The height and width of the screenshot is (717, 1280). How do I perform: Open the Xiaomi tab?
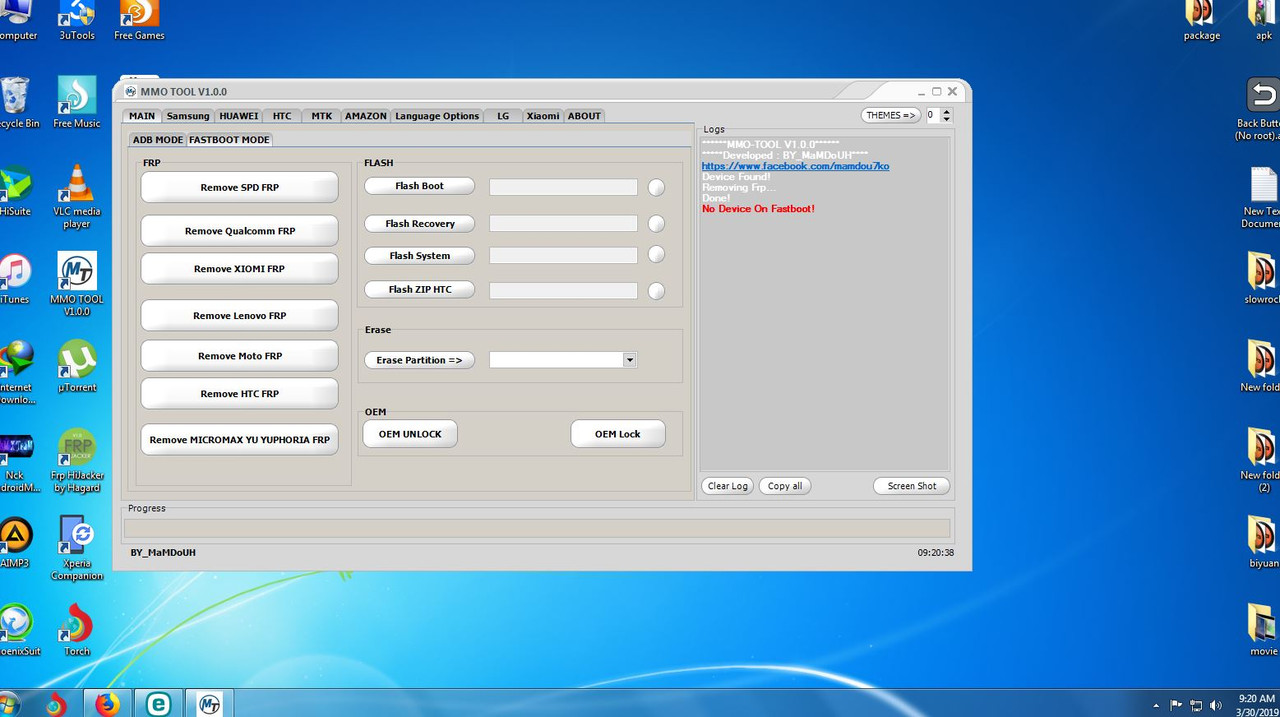pyautogui.click(x=543, y=116)
